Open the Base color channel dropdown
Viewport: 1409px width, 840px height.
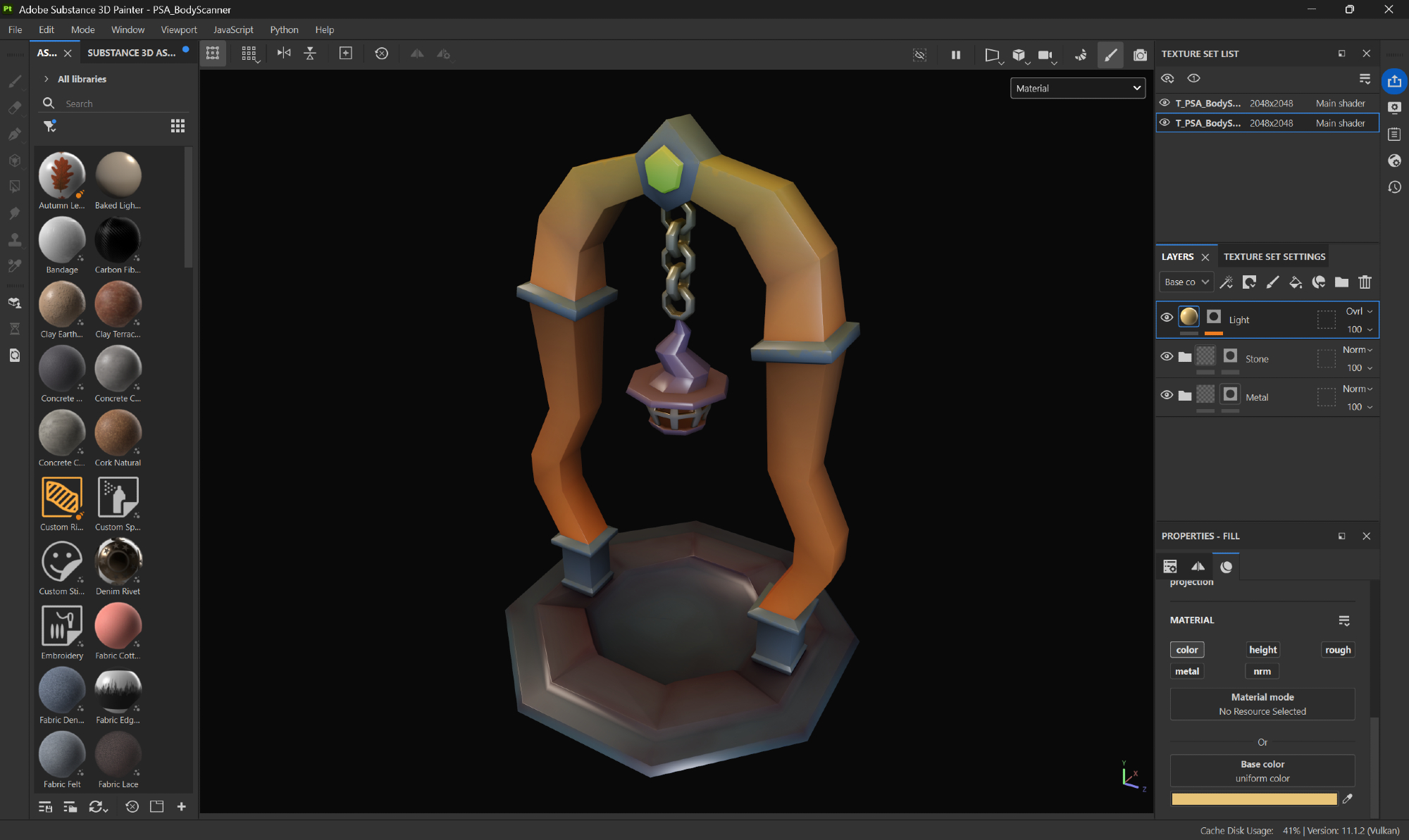click(x=1186, y=282)
